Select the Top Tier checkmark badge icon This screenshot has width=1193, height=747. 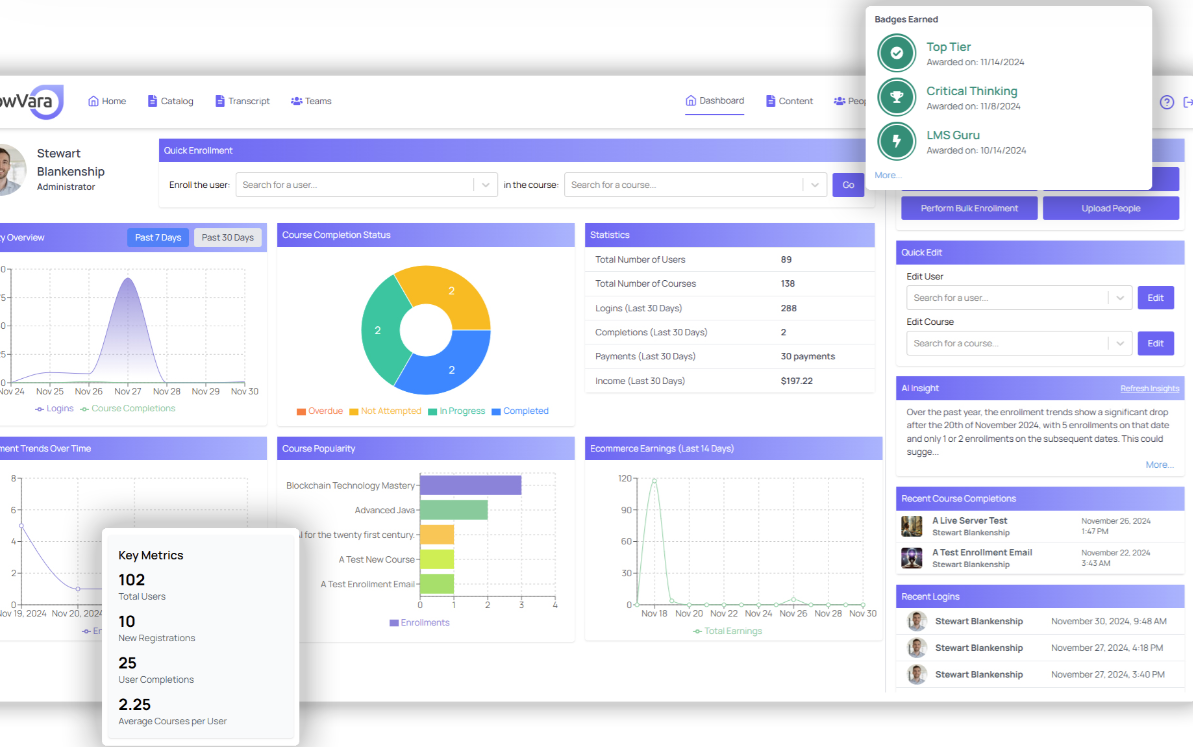(896, 52)
